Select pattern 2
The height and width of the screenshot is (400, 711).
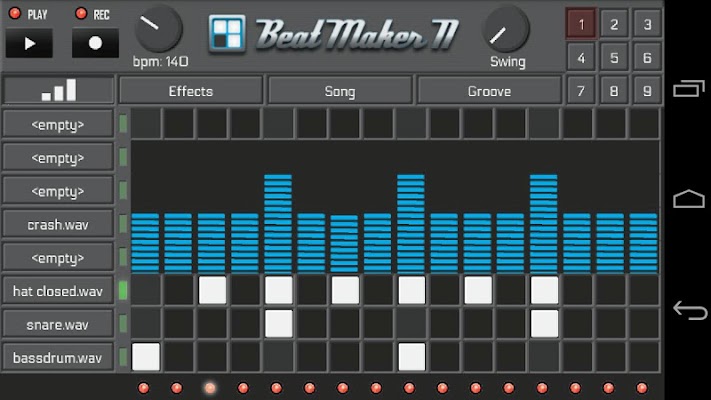coord(614,24)
